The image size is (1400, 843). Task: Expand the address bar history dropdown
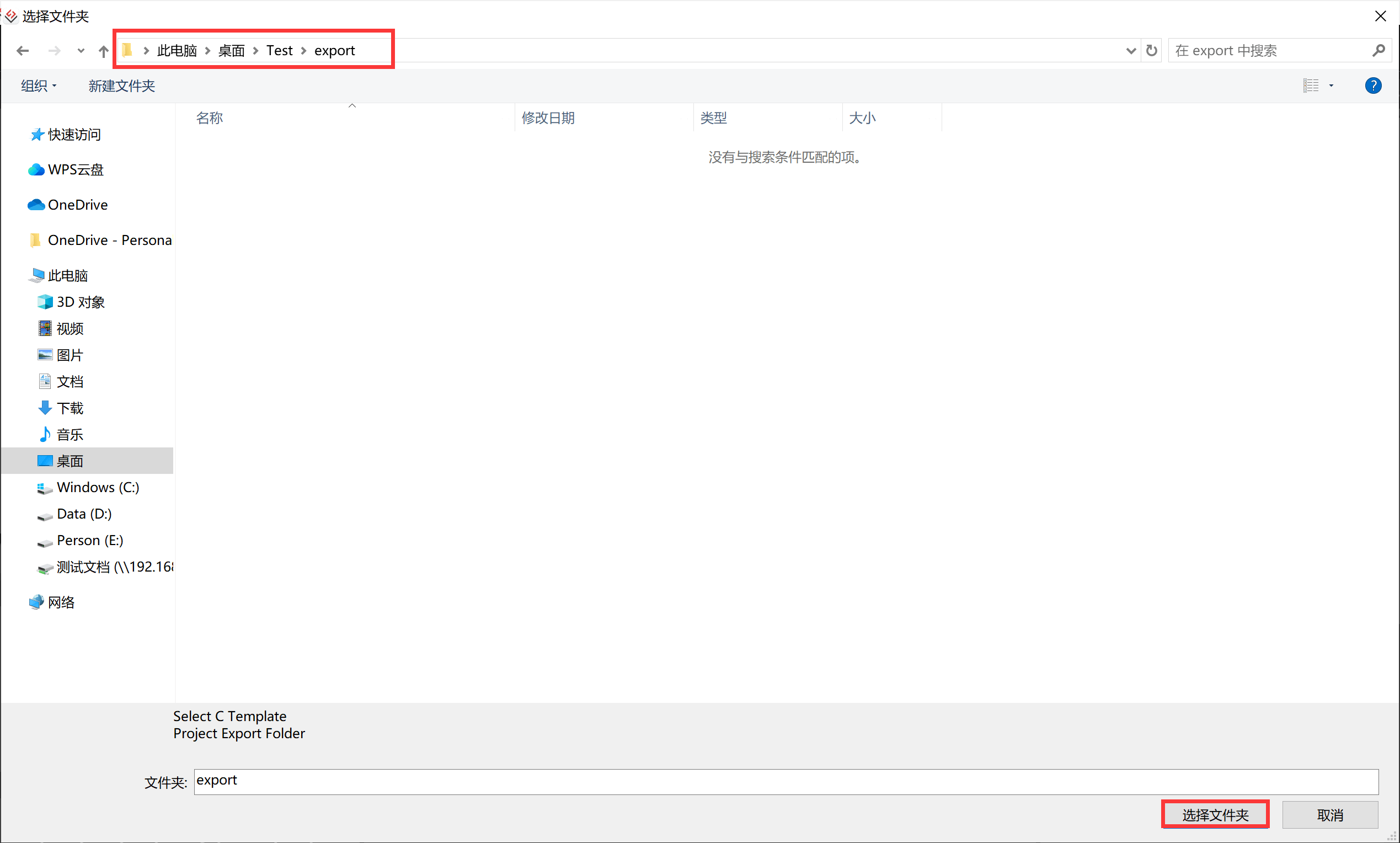coord(1130,51)
